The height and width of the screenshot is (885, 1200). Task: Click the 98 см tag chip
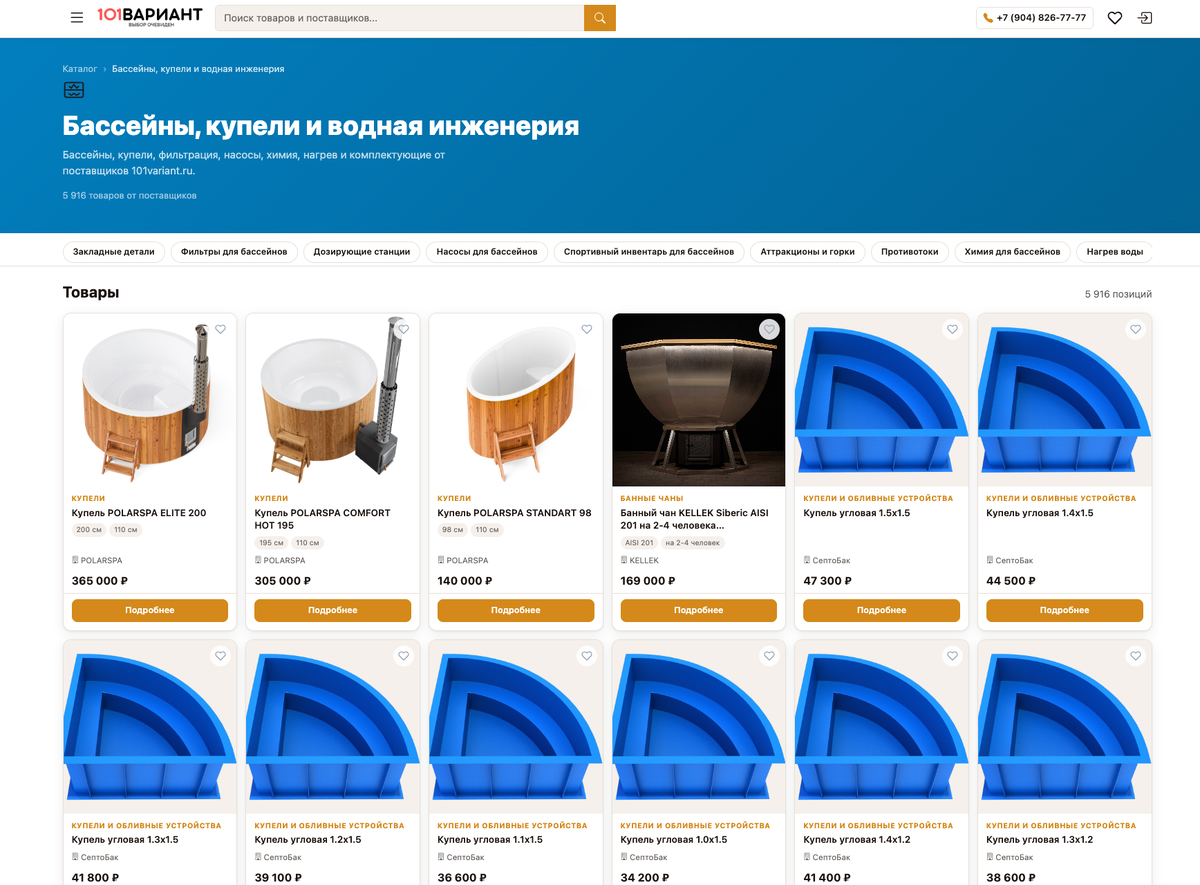[x=453, y=530]
